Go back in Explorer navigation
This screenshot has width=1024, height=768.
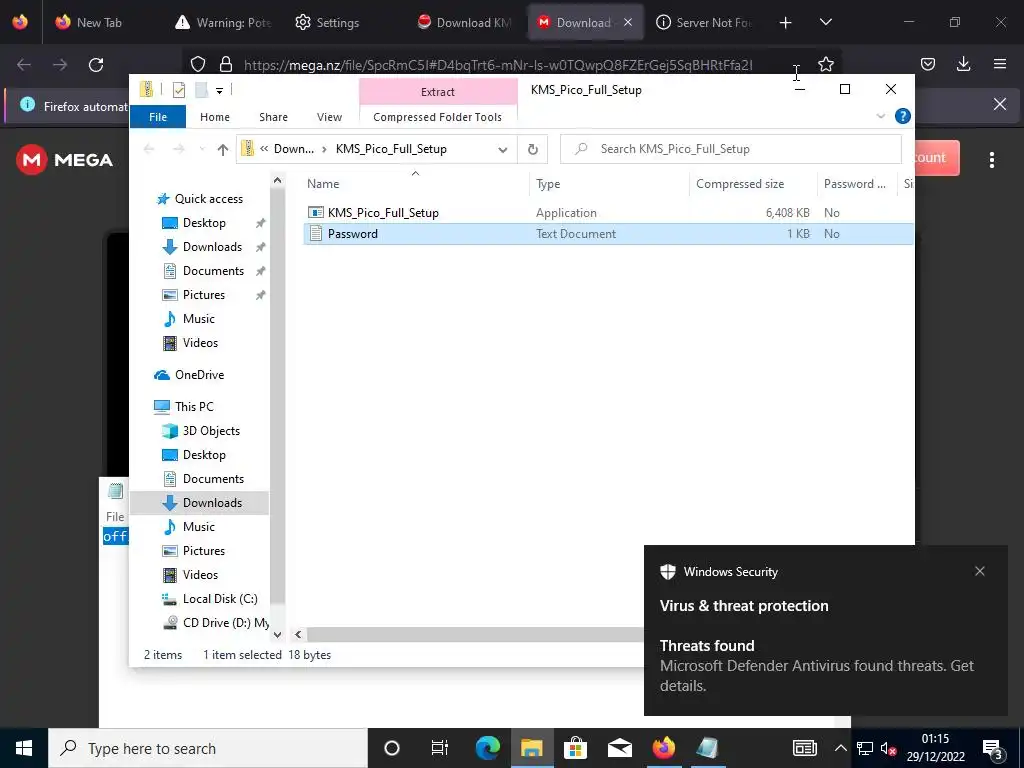pyautogui.click(x=149, y=150)
